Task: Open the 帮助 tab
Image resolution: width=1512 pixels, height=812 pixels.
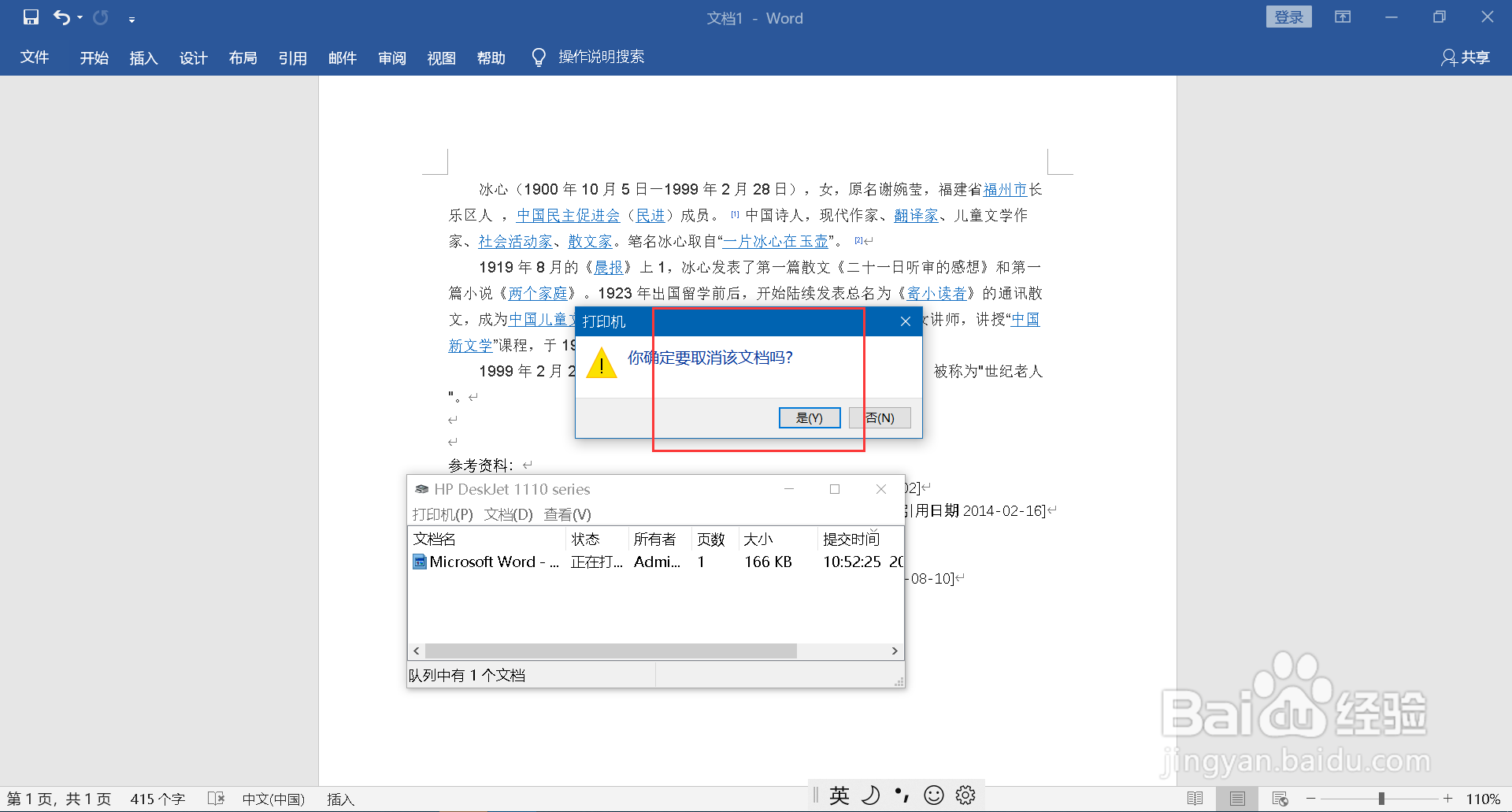Action: tap(491, 57)
